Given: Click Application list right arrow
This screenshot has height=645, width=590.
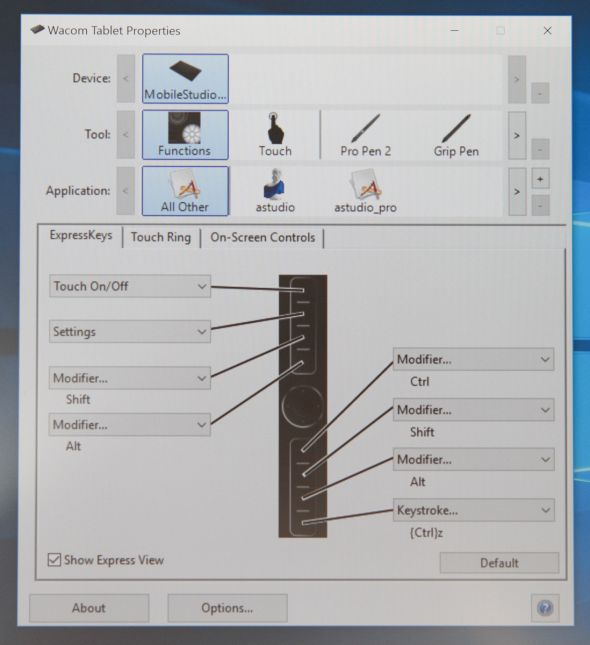Looking at the screenshot, I should (x=517, y=191).
